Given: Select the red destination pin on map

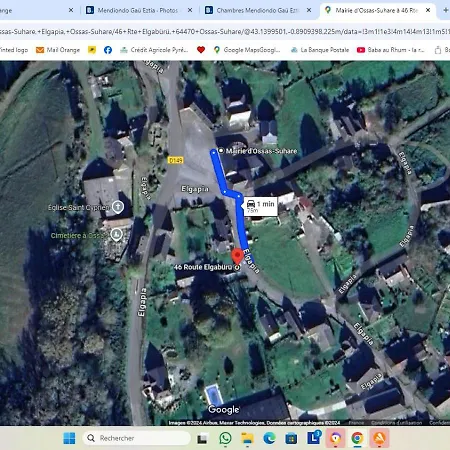Looking at the screenshot, I should pos(237,256).
